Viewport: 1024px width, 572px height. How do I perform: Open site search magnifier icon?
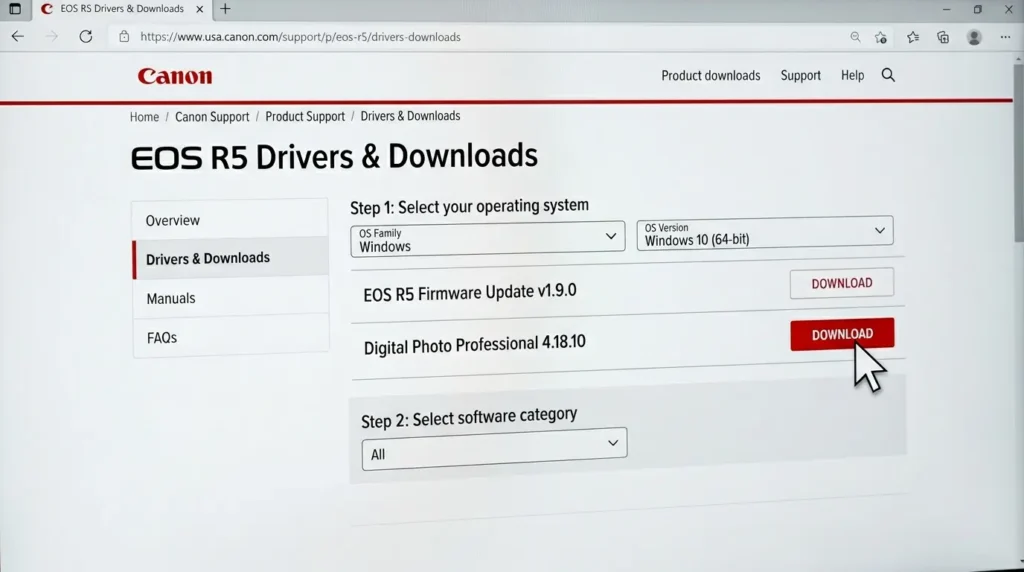[x=888, y=75]
